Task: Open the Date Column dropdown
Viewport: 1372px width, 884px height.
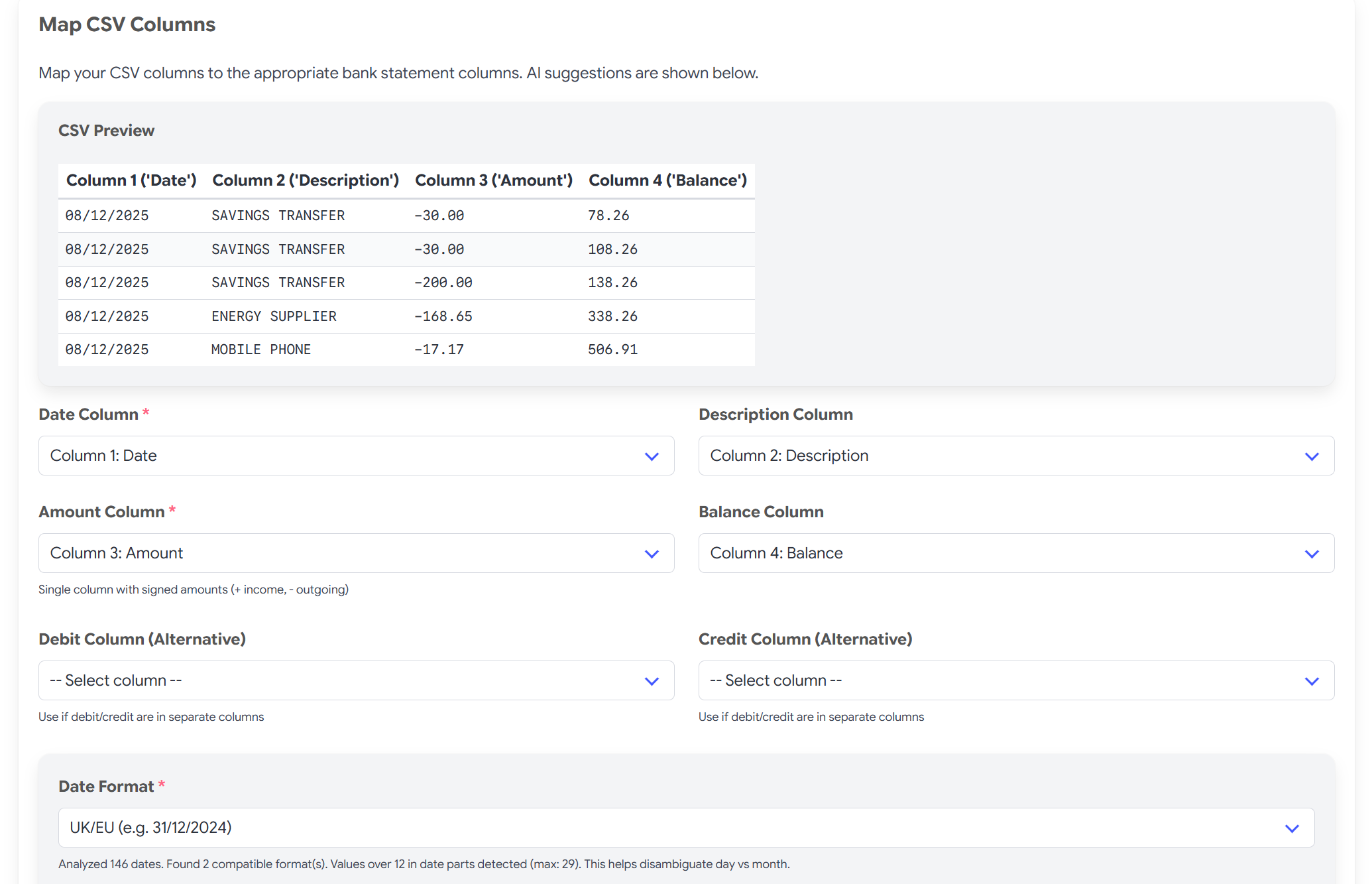Action: (x=356, y=456)
